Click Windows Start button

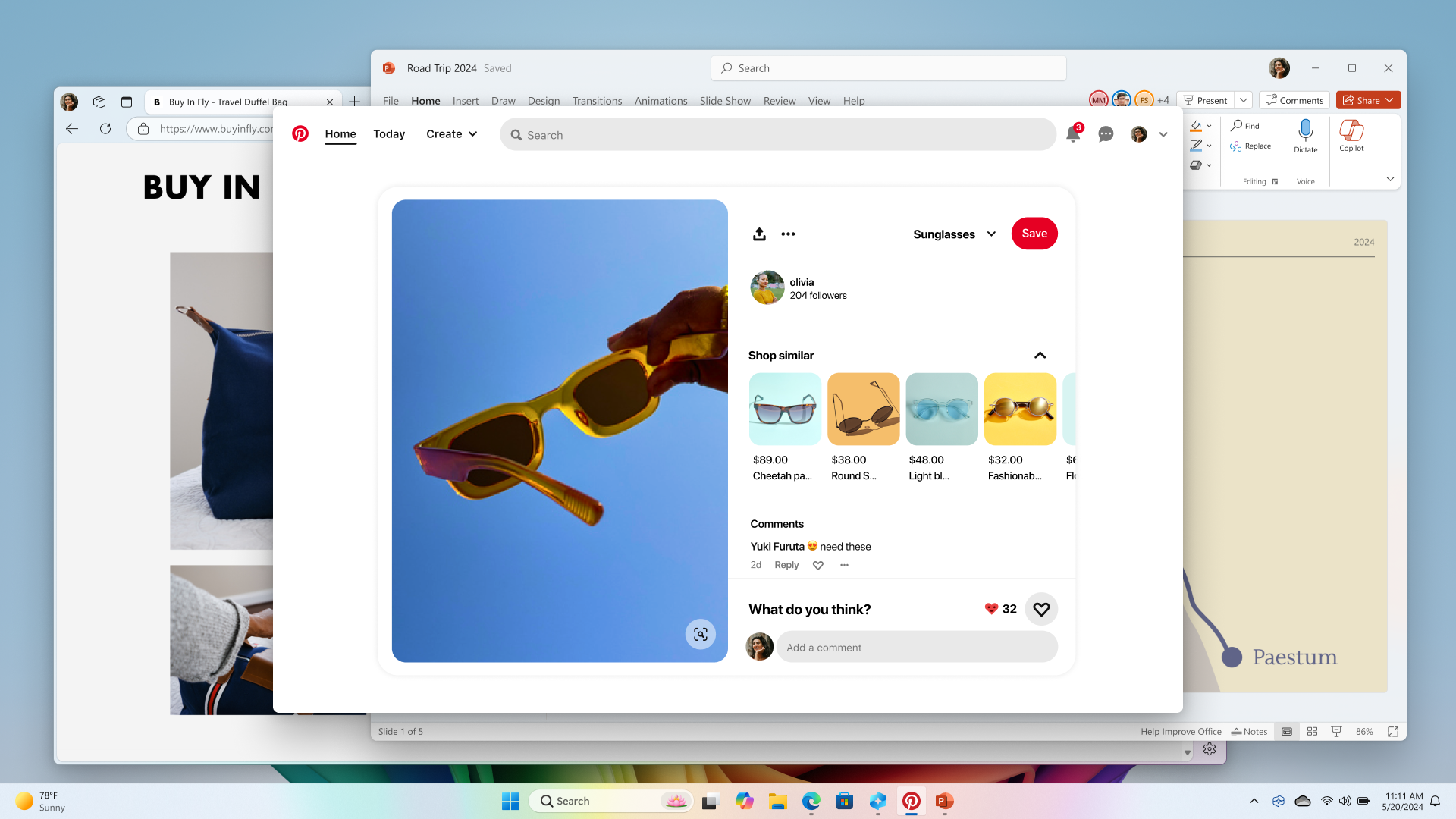(510, 801)
